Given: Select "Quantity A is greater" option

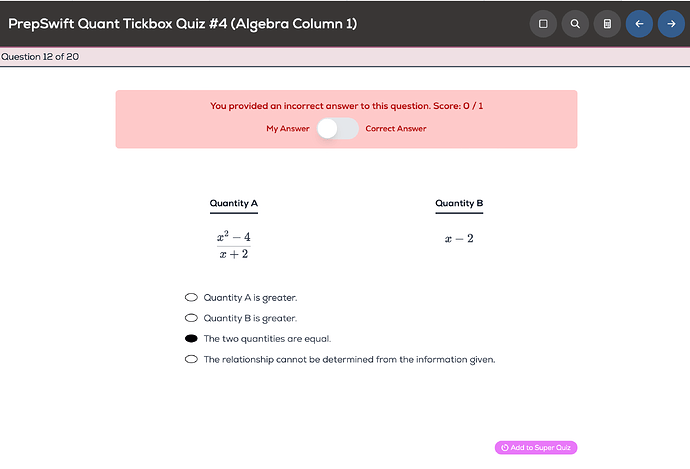Looking at the screenshot, I should pos(191,297).
